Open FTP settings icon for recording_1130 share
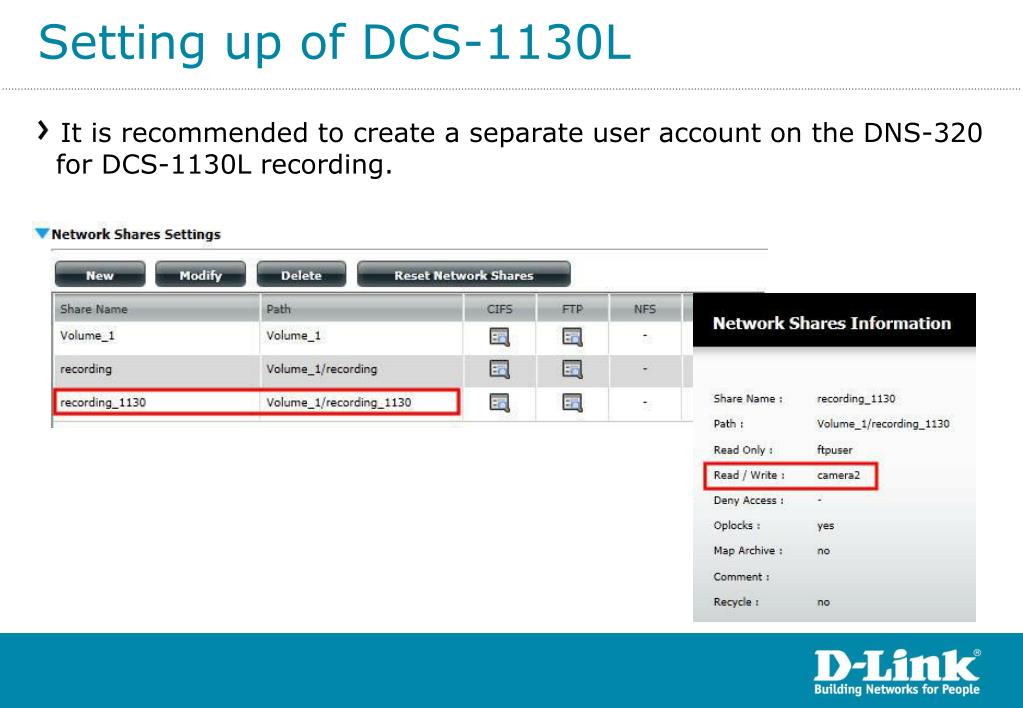This screenshot has height=708, width=1023. coord(572,403)
